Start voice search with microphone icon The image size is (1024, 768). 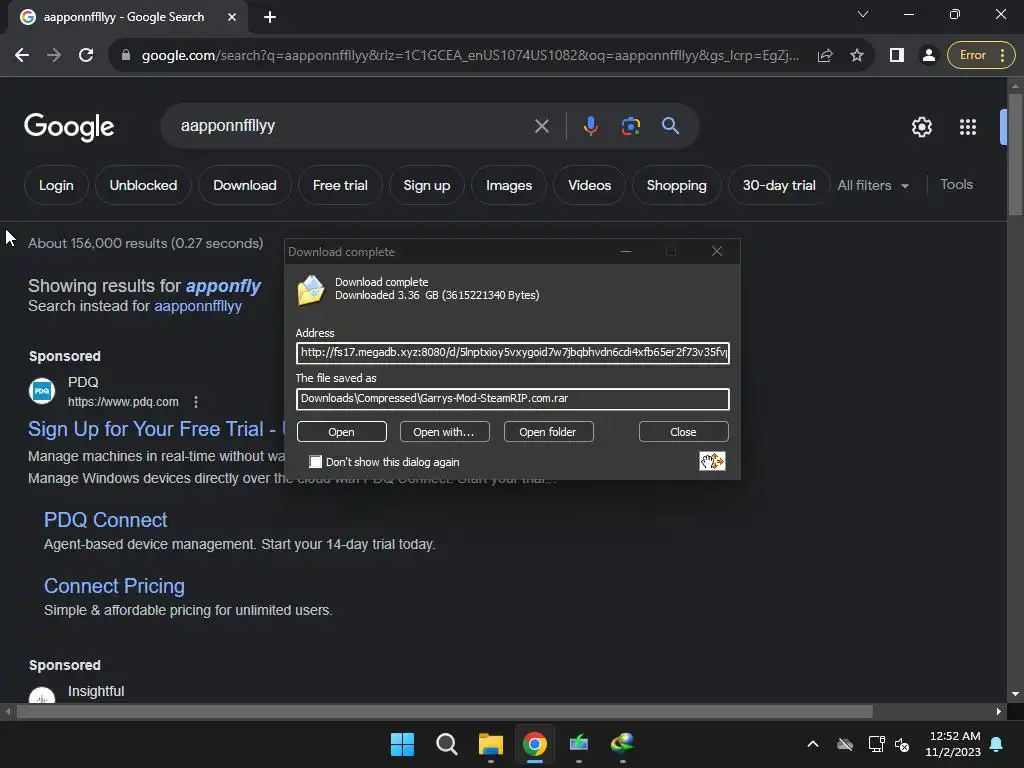tap(590, 125)
